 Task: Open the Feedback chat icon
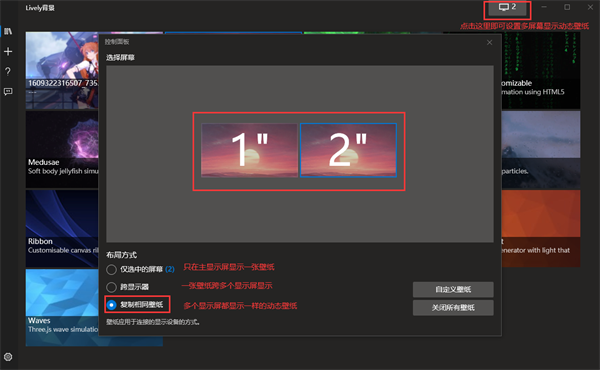pos(8,91)
